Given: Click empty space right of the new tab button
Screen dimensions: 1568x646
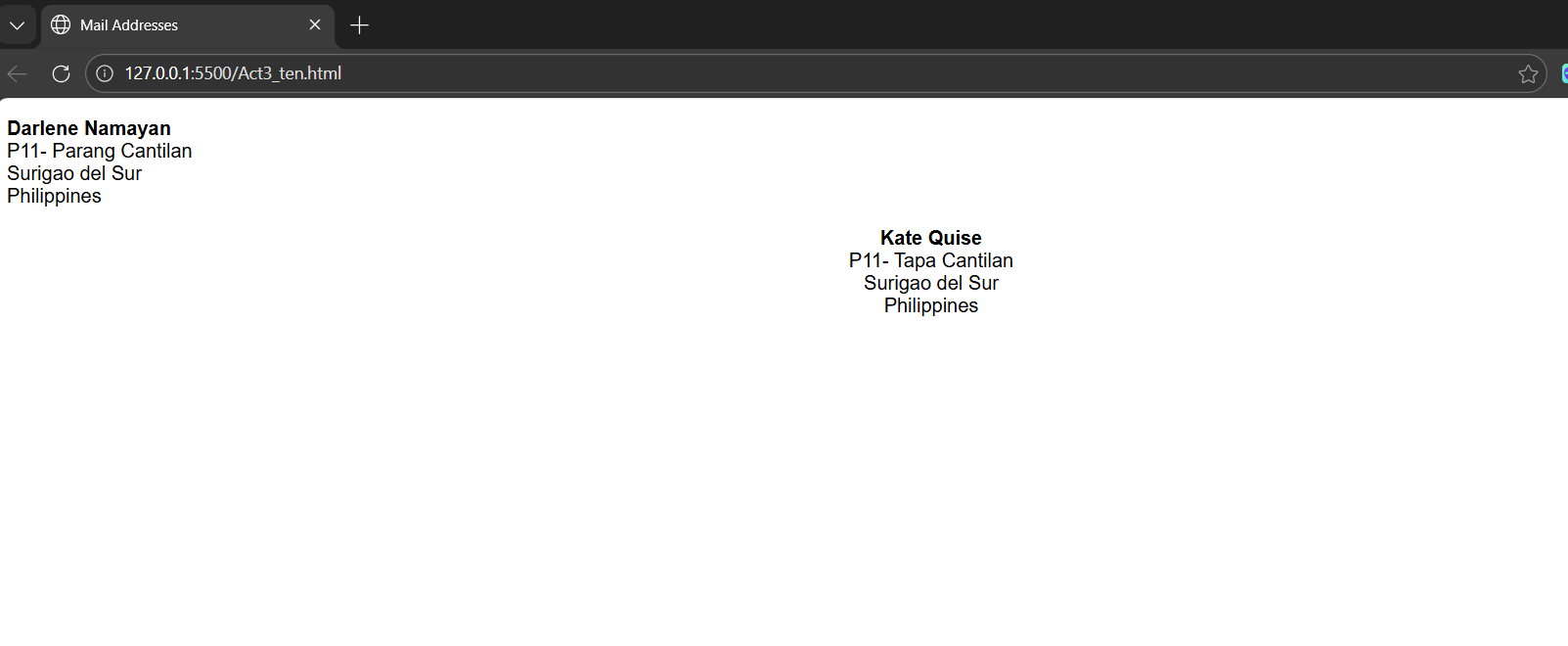Looking at the screenshot, I should point(880,24).
